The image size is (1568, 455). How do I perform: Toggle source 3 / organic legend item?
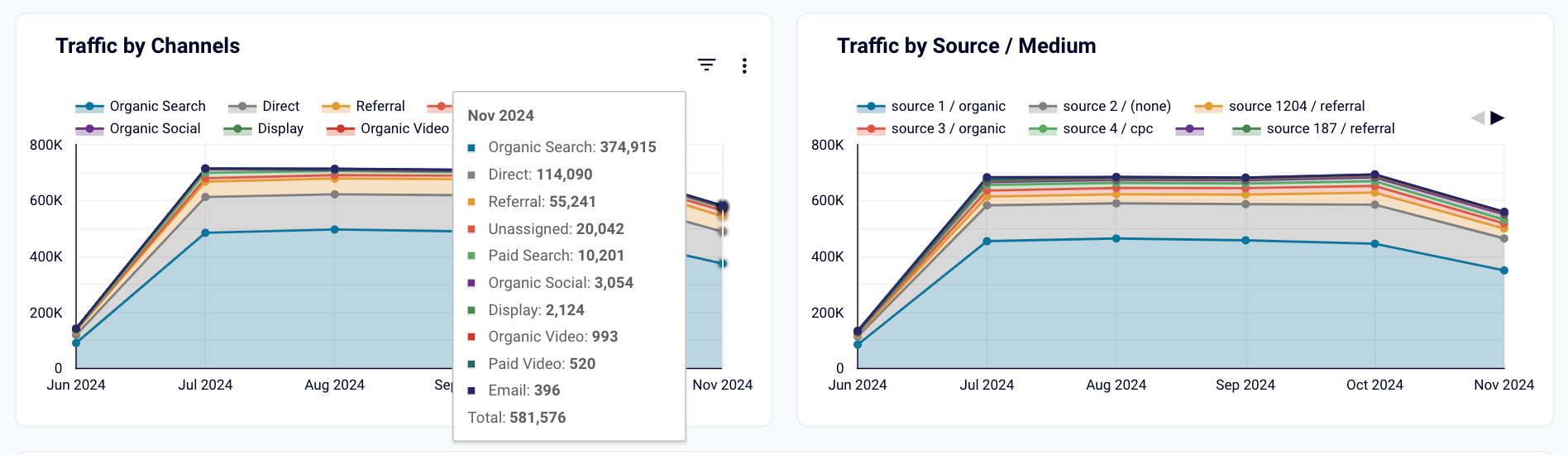(931, 128)
